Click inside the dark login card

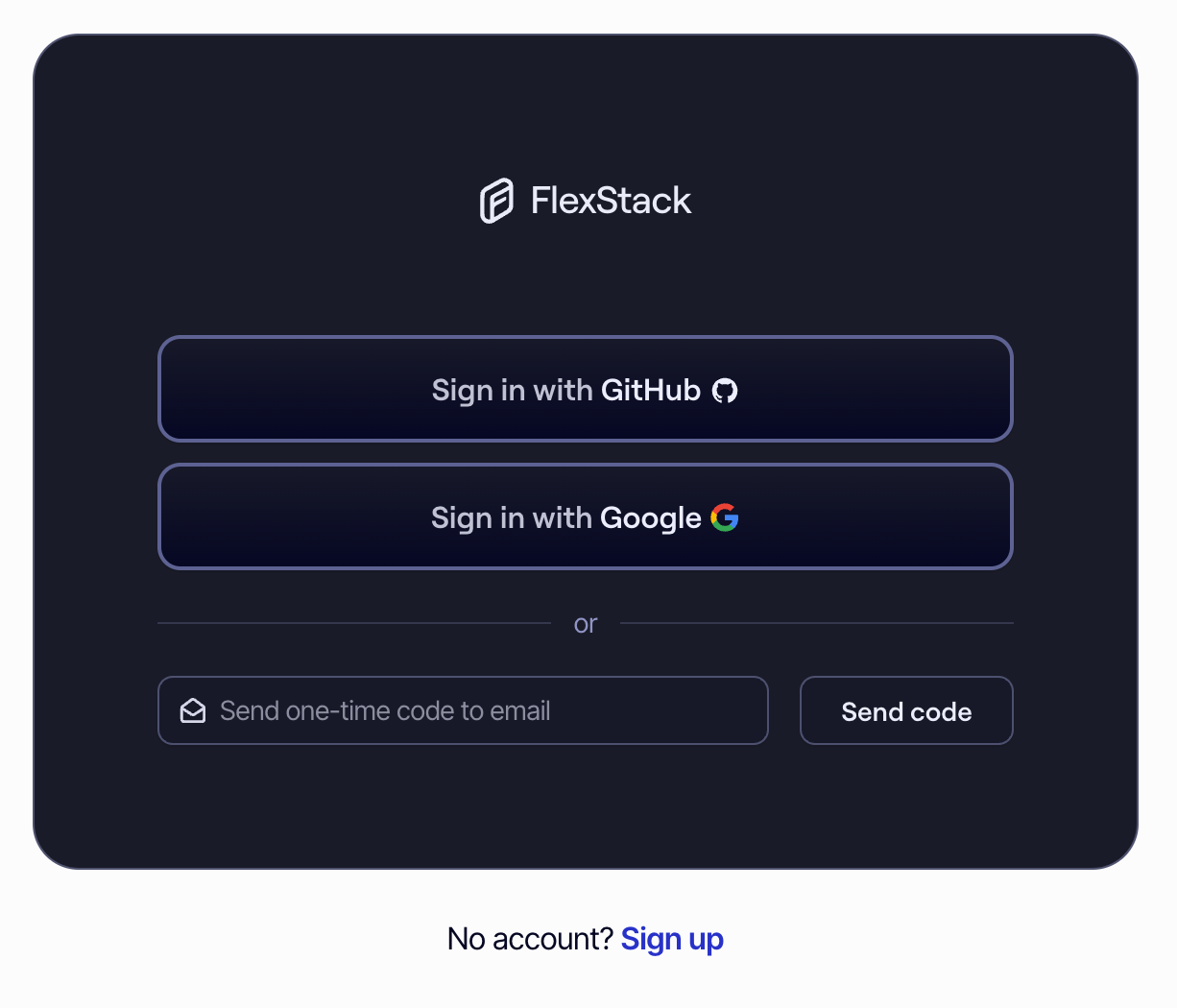click(586, 816)
